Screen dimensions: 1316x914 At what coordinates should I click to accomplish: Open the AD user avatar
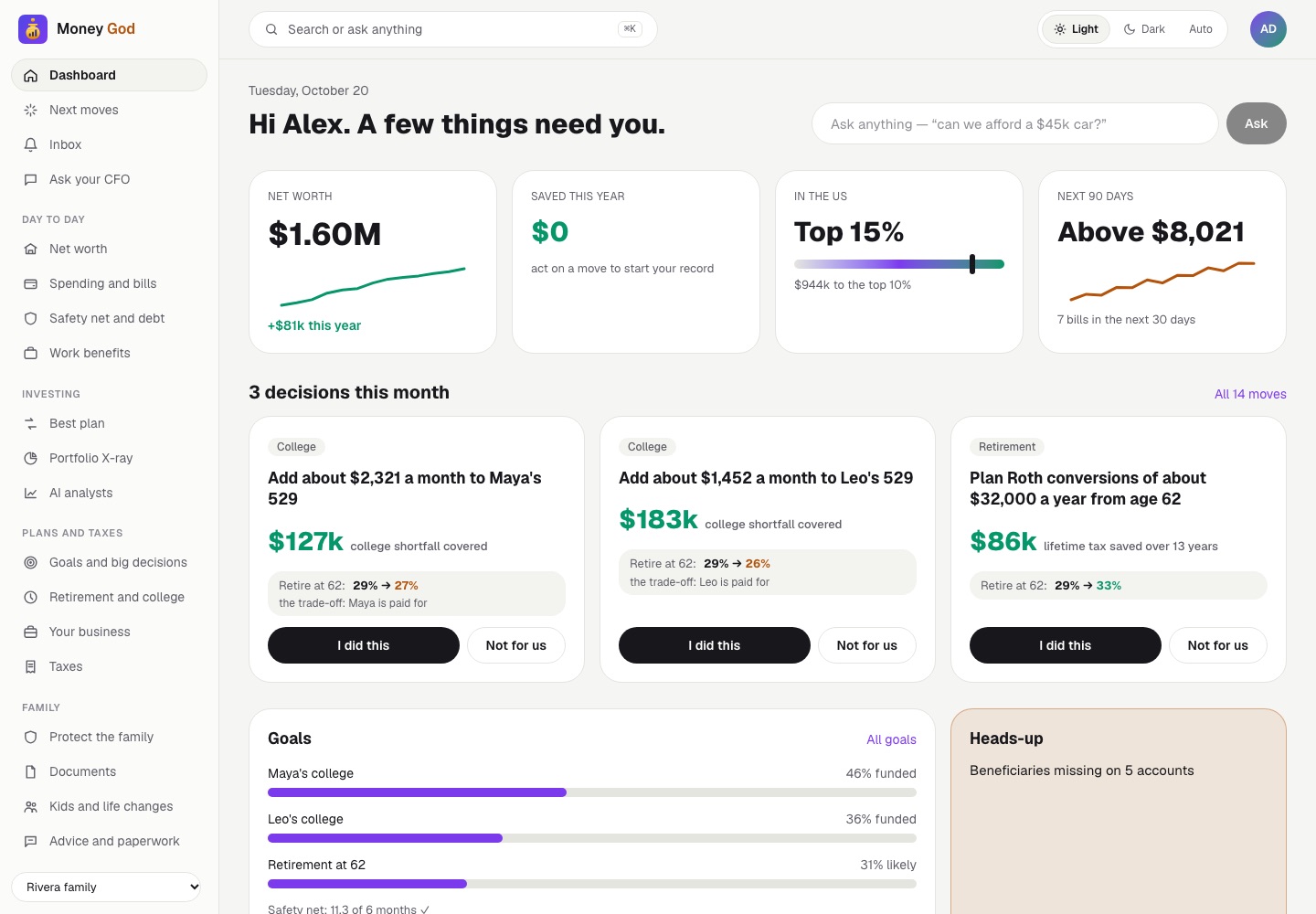(x=1268, y=29)
